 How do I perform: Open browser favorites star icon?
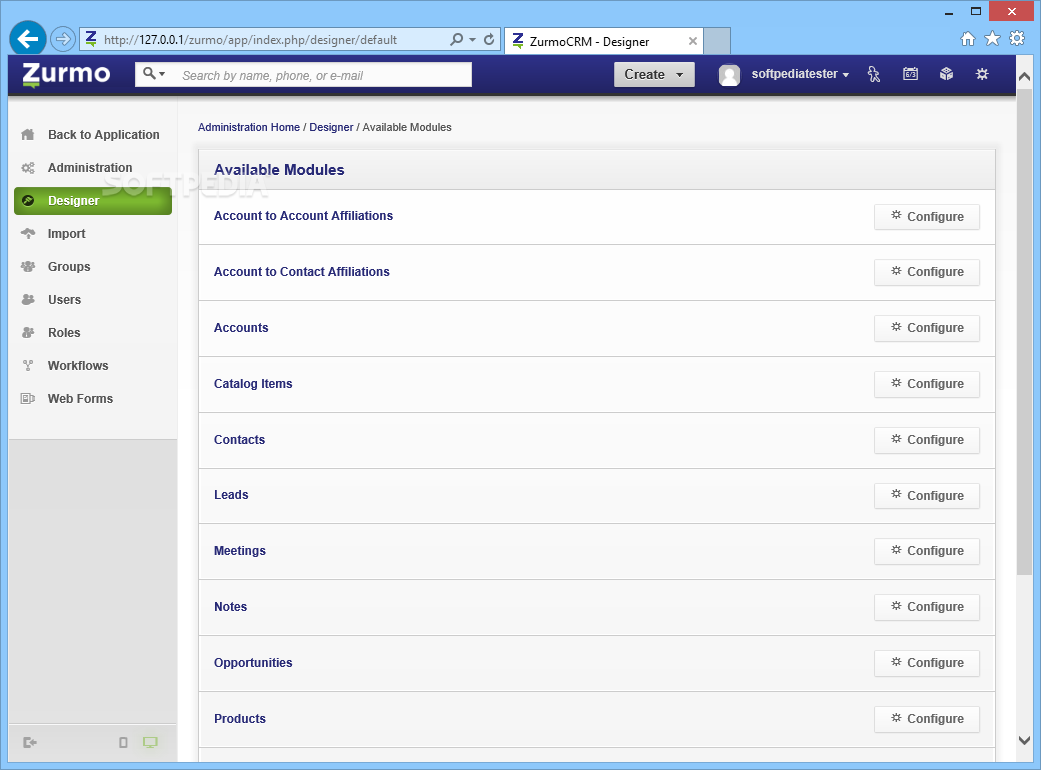(x=992, y=38)
